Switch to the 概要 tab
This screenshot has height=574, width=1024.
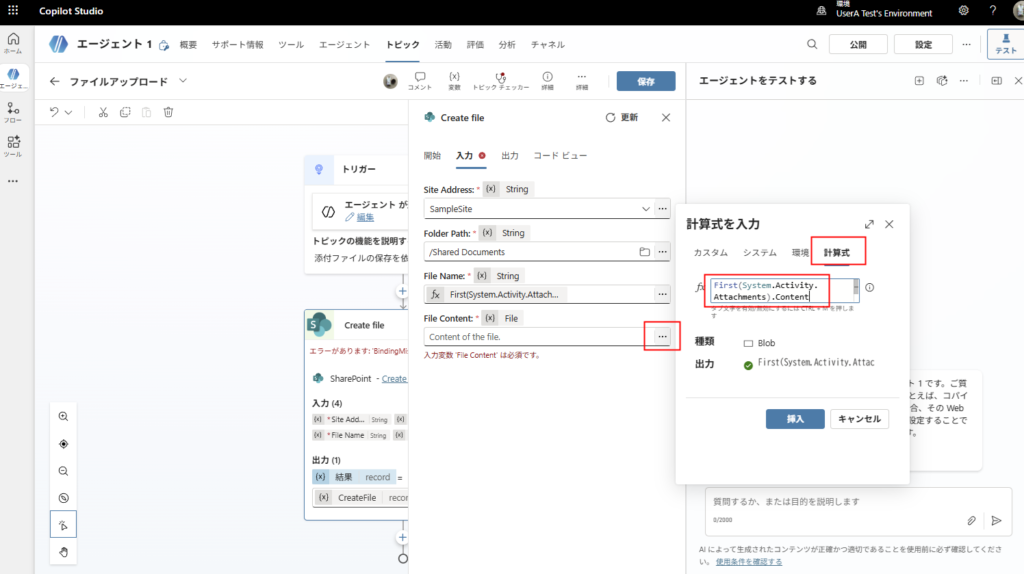[188, 44]
